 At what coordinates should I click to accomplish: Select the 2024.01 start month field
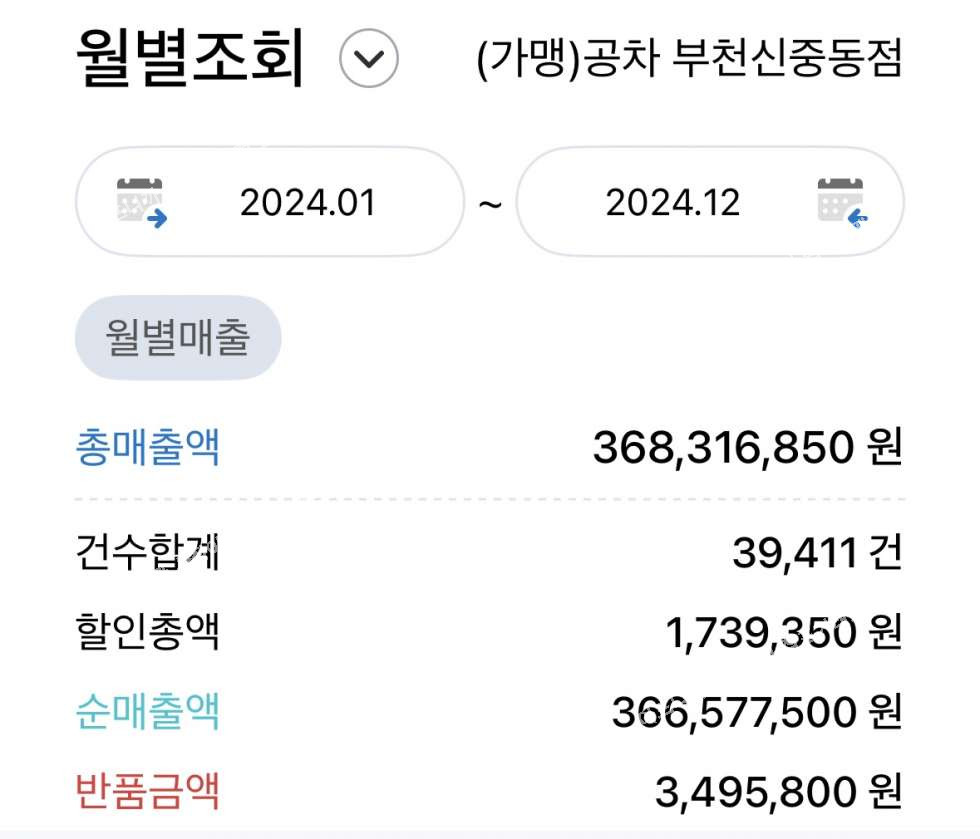click(270, 202)
